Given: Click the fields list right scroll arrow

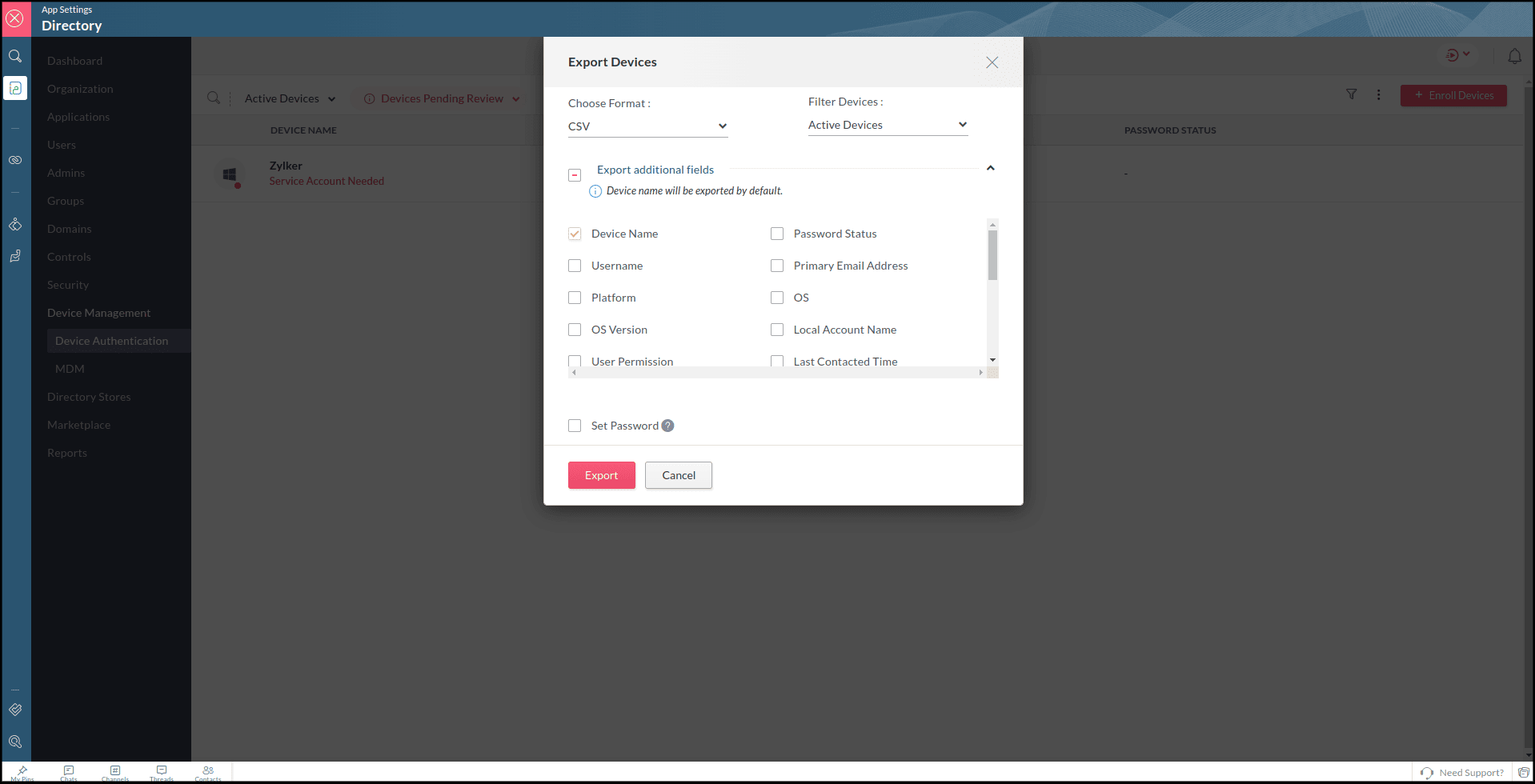Looking at the screenshot, I should click(981, 373).
